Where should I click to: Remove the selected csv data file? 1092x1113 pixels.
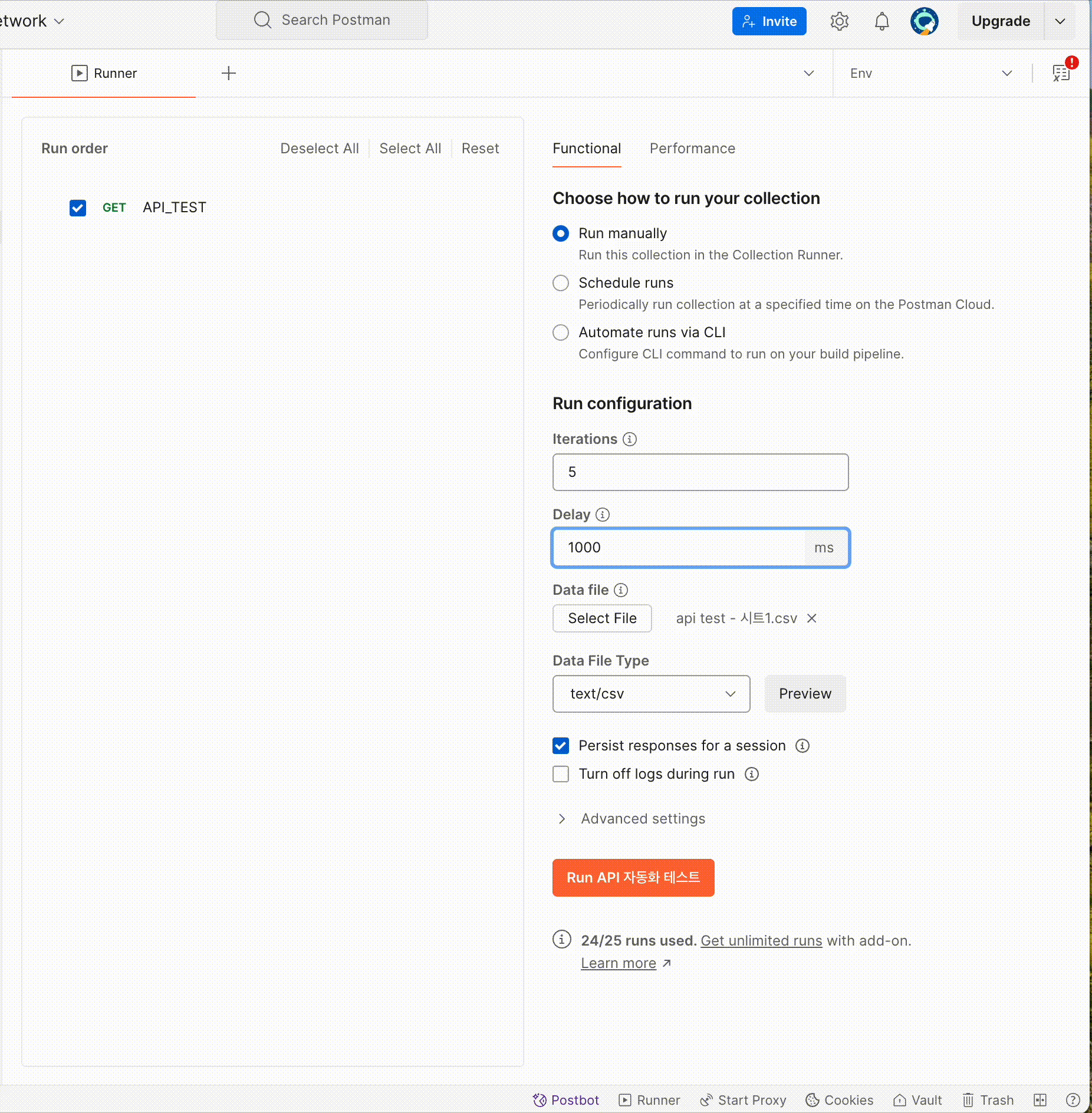(812, 618)
